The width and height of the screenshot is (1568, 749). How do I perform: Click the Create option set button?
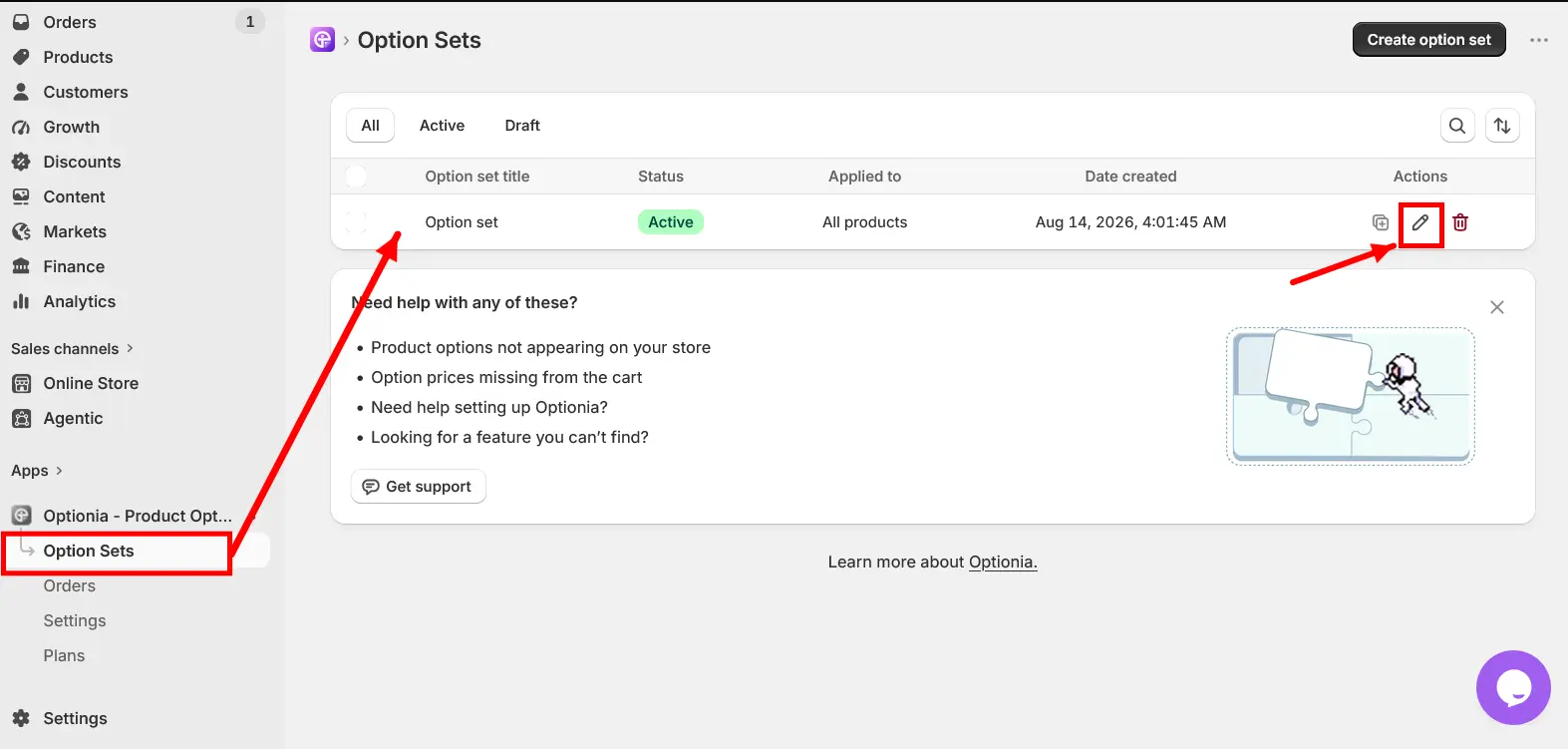tap(1428, 40)
